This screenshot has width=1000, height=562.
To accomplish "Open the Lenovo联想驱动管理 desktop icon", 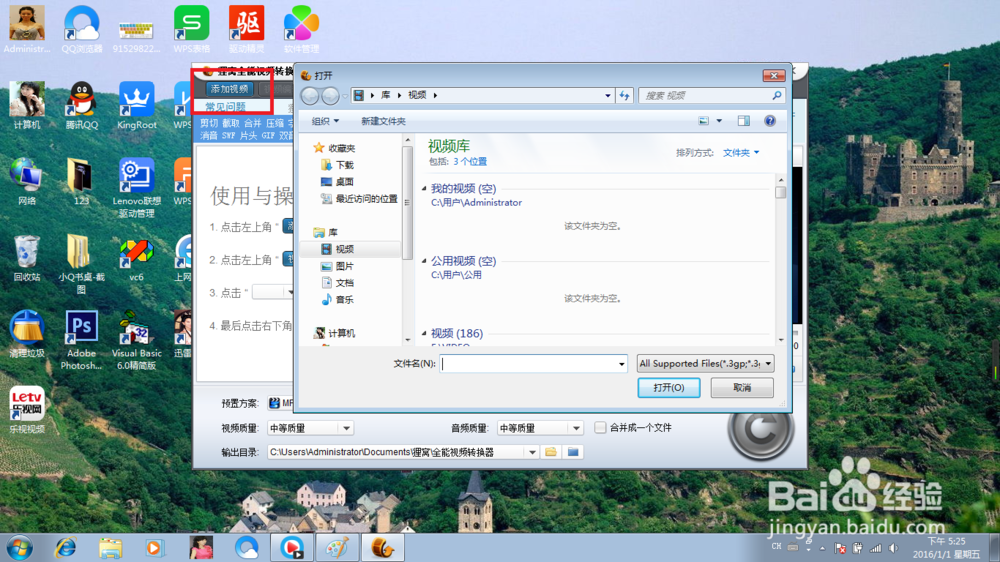I will [x=136, y=188].
